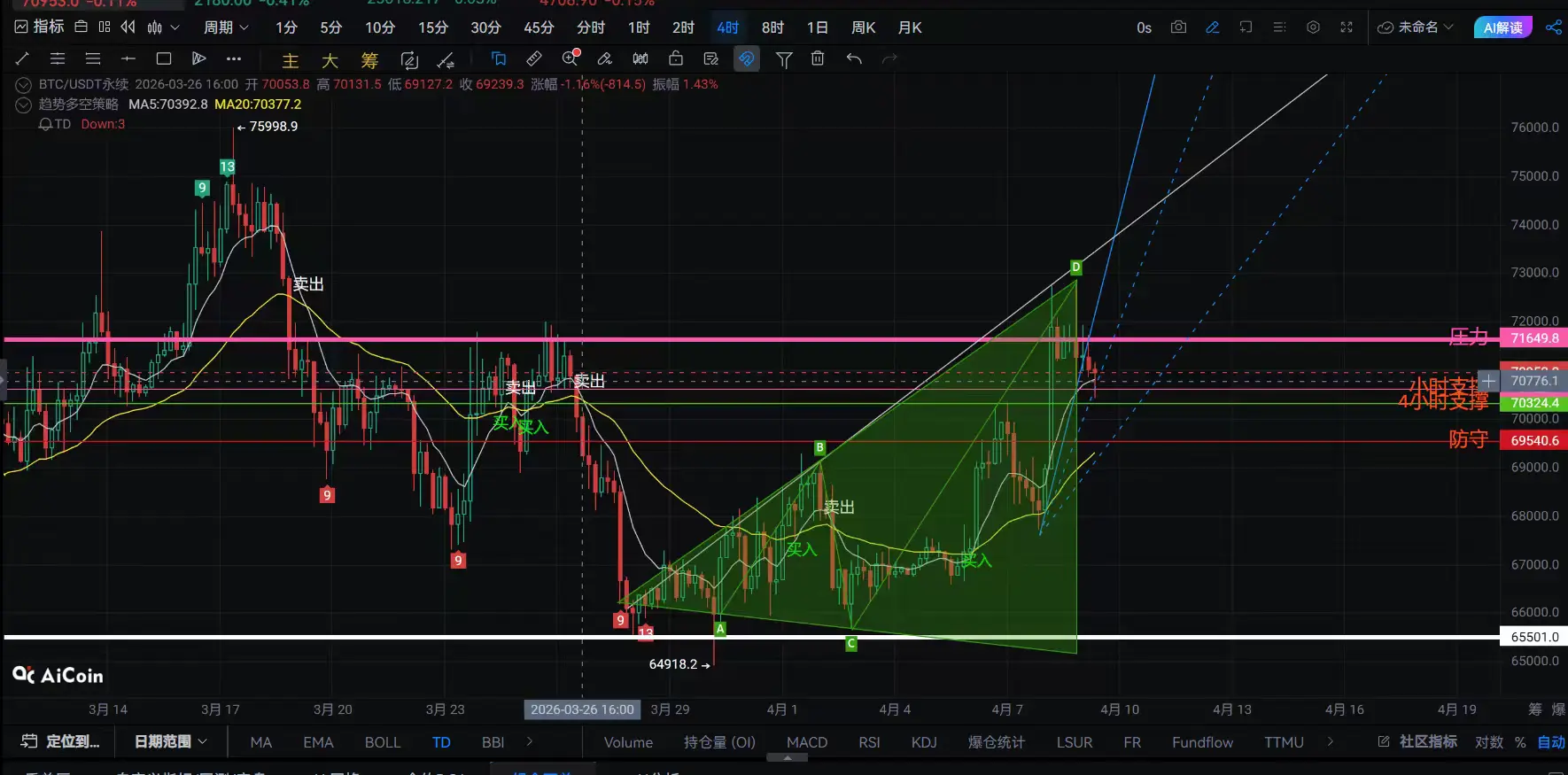Select the eraser tool
Viewport: 1568px width, 775px height.
[605, 58]
